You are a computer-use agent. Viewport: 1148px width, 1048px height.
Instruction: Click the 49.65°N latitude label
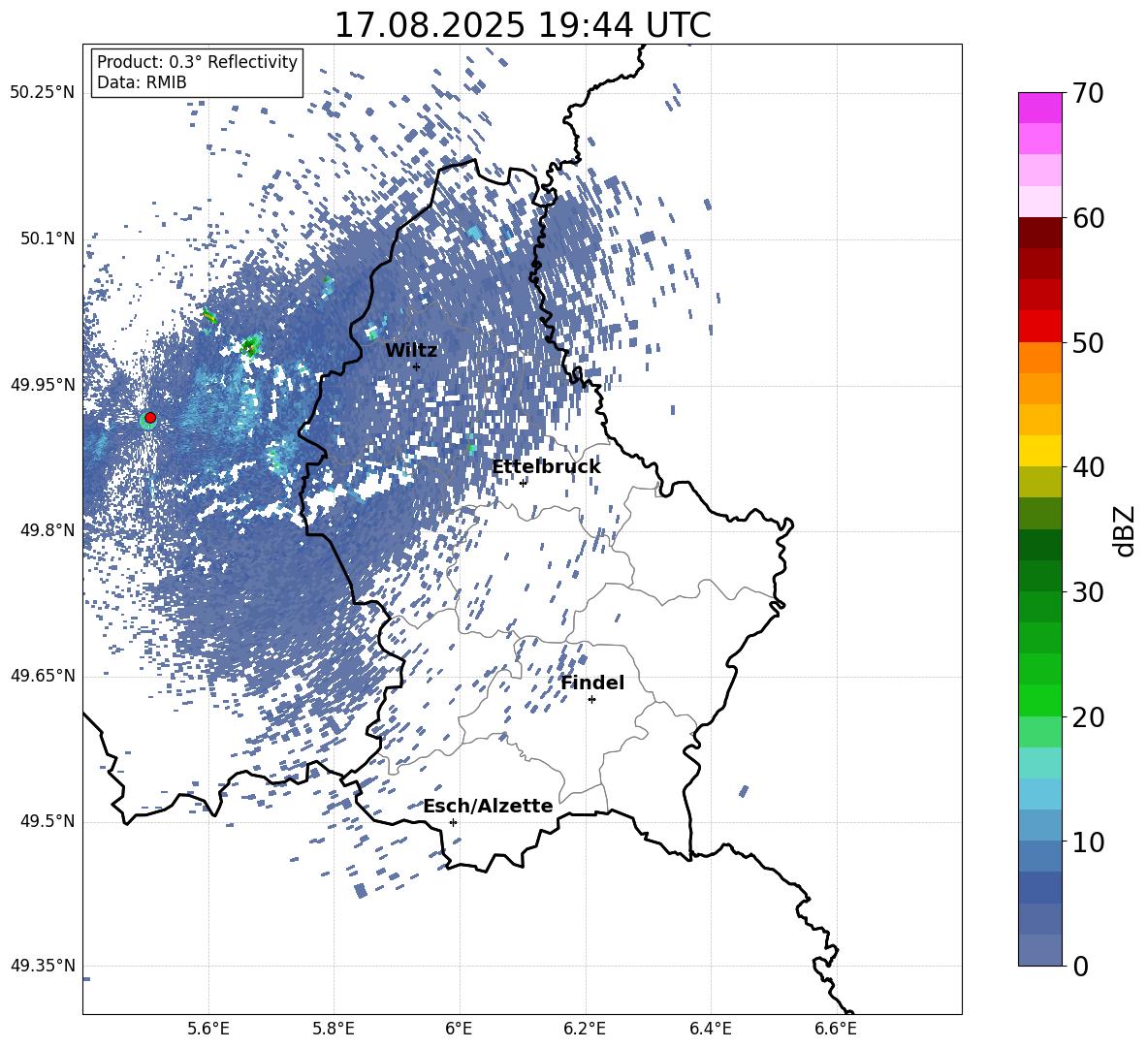point(44,676)
